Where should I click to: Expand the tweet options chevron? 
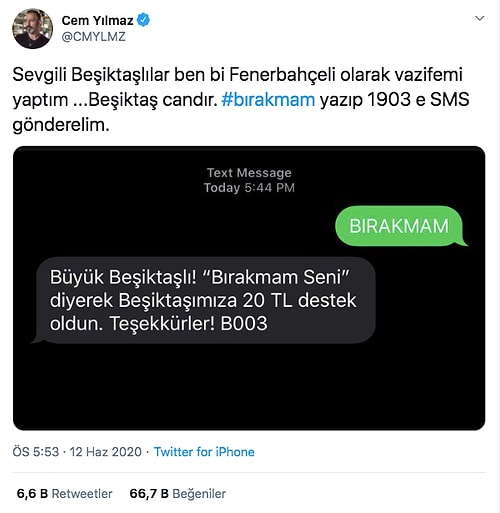click(x=479, y=18)
